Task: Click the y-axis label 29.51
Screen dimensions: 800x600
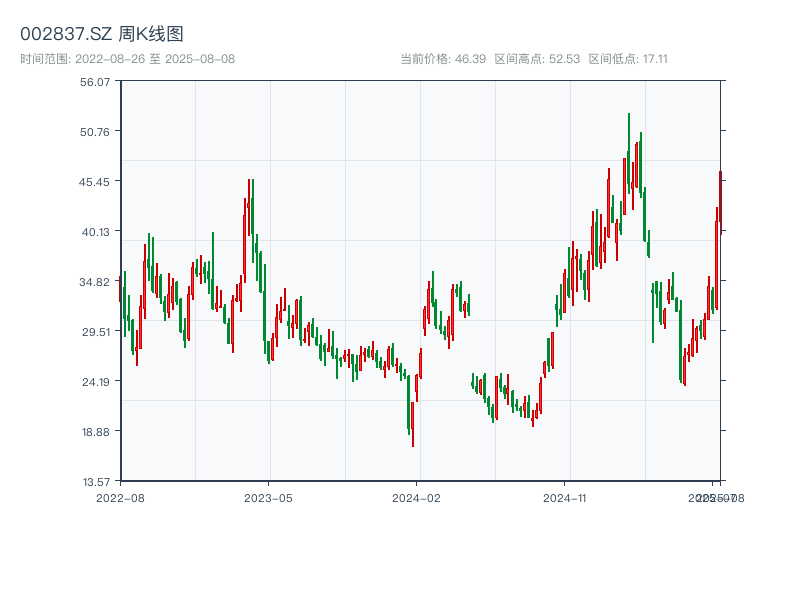Action: [95, 332]
